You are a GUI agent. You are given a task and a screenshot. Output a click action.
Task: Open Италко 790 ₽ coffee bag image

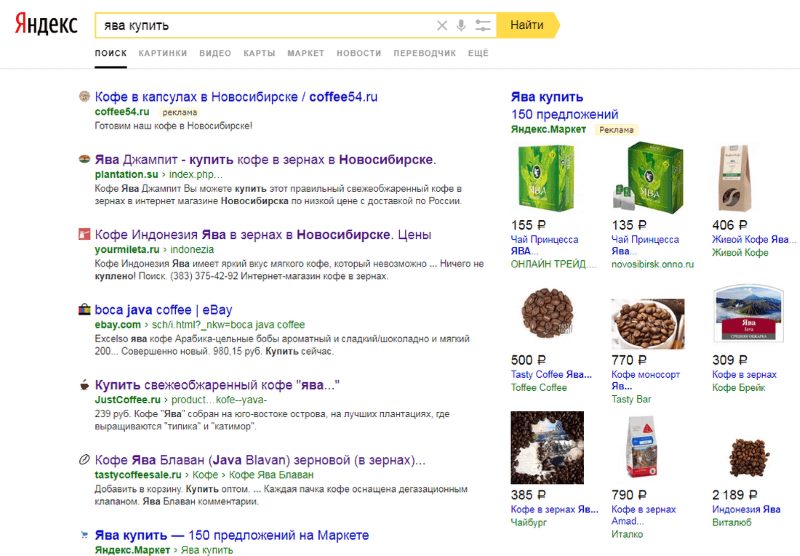[641, 446]
